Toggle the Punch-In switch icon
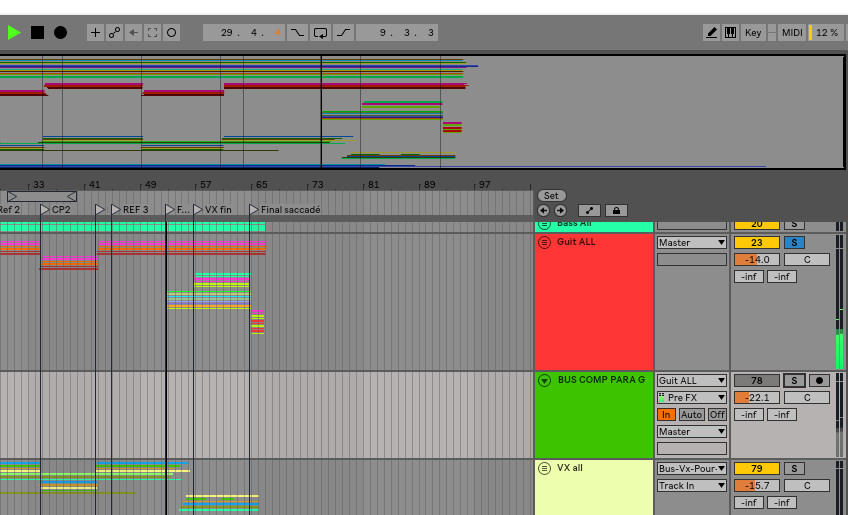Image resolution: width=848 pixels, height=515 pixels. tap(297, 32)
